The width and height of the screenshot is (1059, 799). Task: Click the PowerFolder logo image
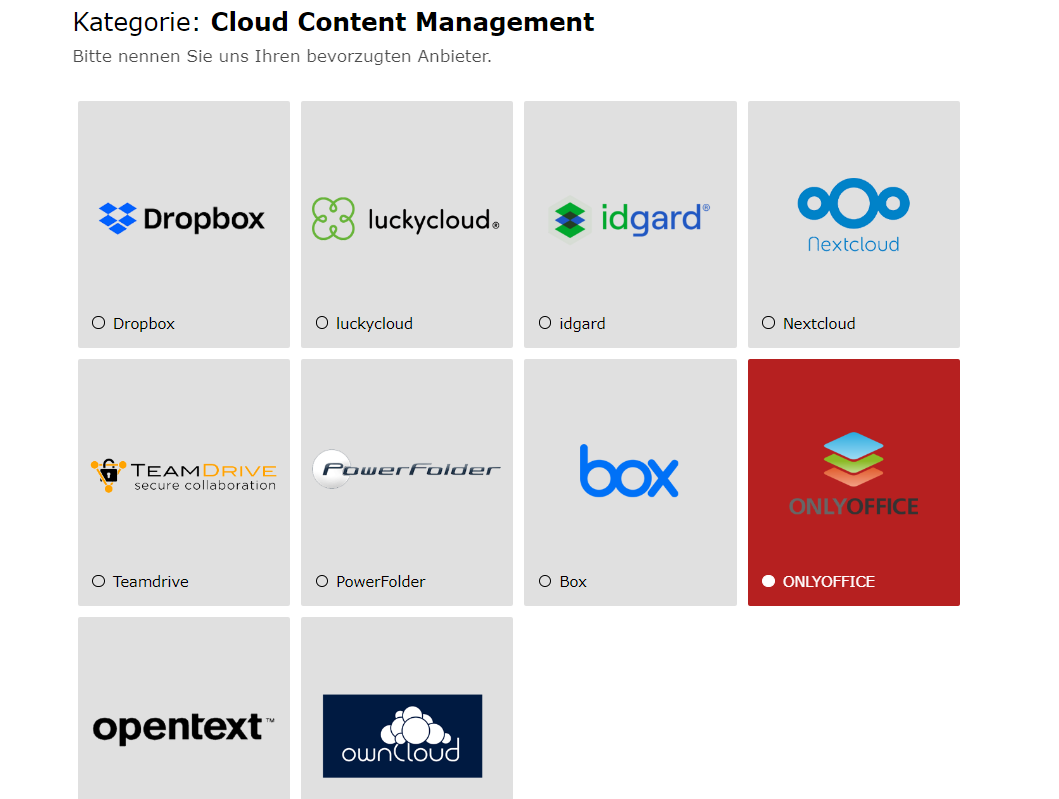pyautogui.click(x=406, y=469)
